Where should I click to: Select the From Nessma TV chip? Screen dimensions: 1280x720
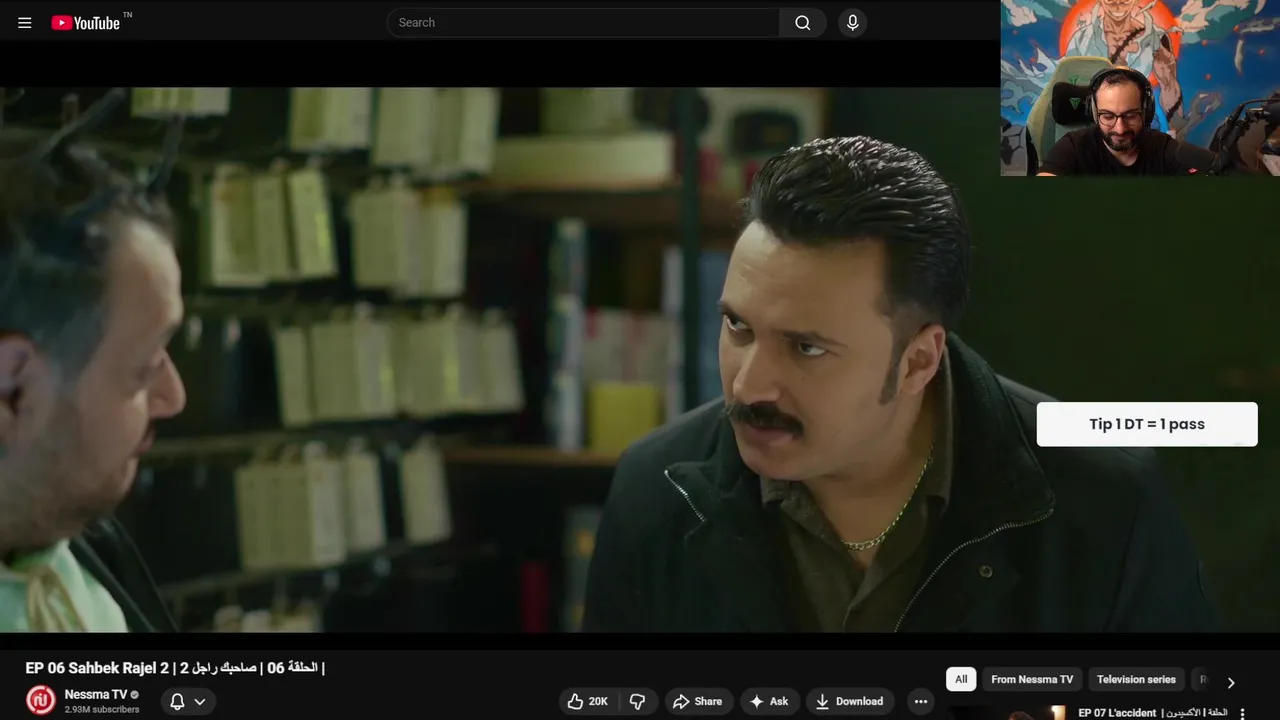click(x=1032, y=679)
